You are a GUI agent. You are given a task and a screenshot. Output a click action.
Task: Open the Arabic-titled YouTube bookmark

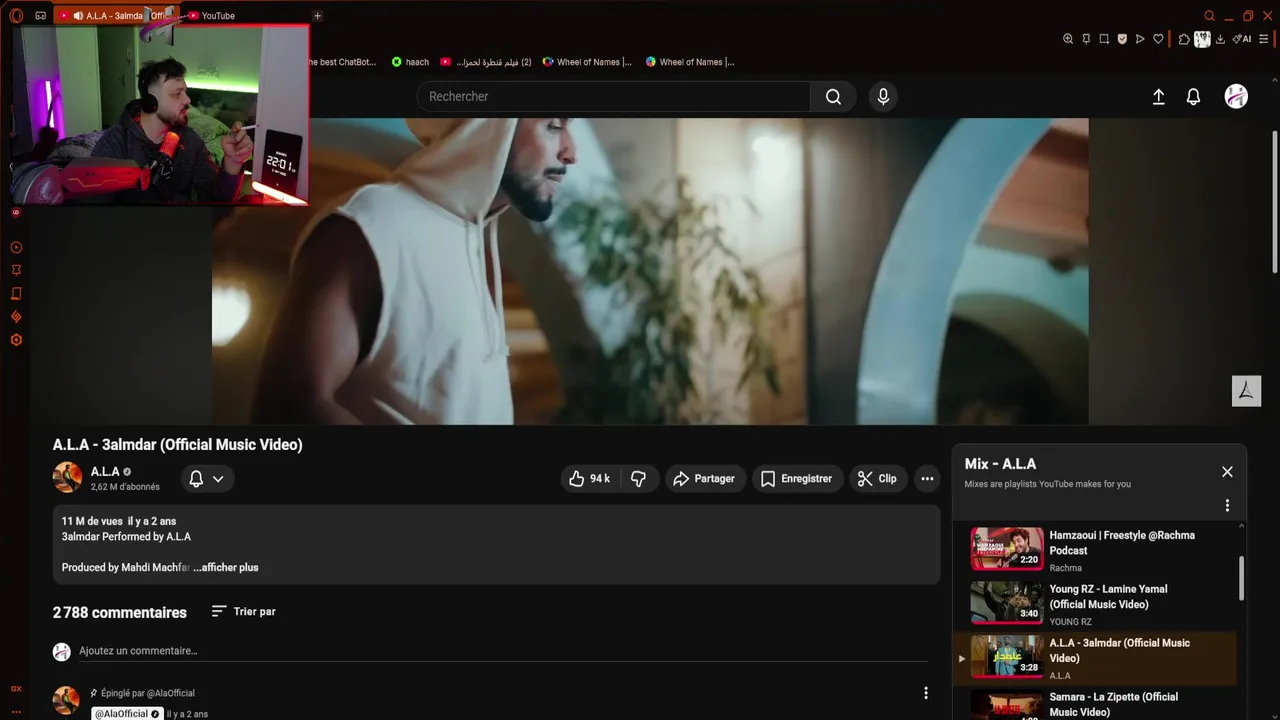486,62
